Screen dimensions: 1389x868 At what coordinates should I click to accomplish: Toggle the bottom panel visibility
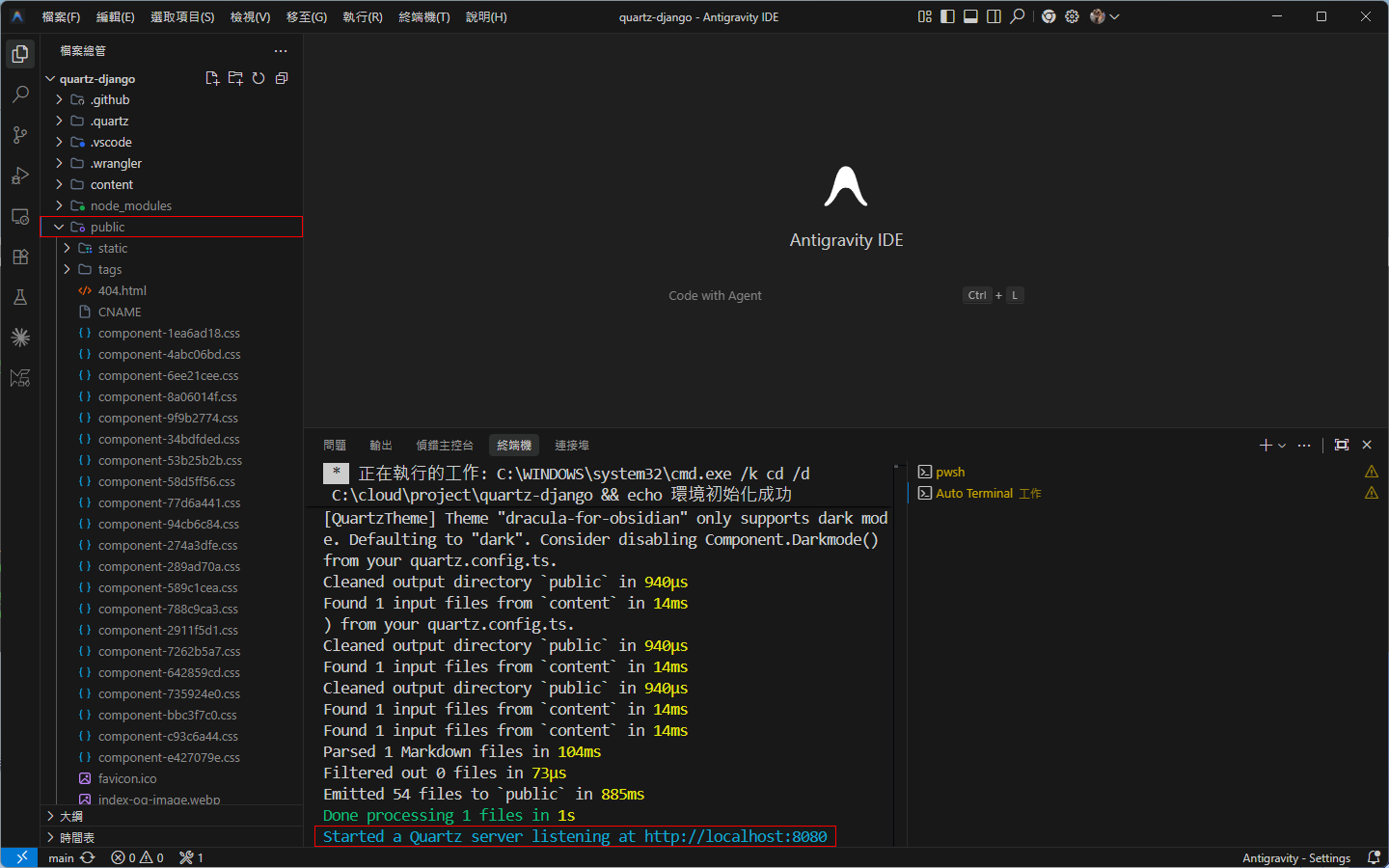click(970, 16)
